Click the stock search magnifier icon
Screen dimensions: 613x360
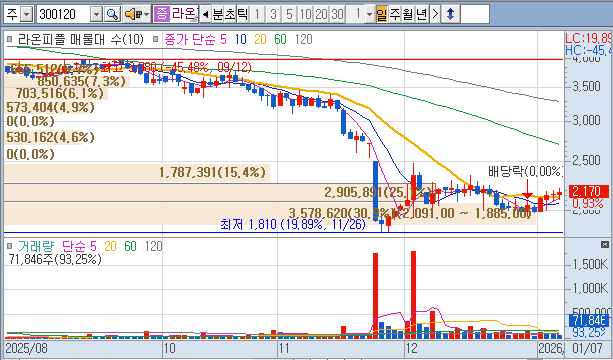pyautogui.click(x=112, y=14)
